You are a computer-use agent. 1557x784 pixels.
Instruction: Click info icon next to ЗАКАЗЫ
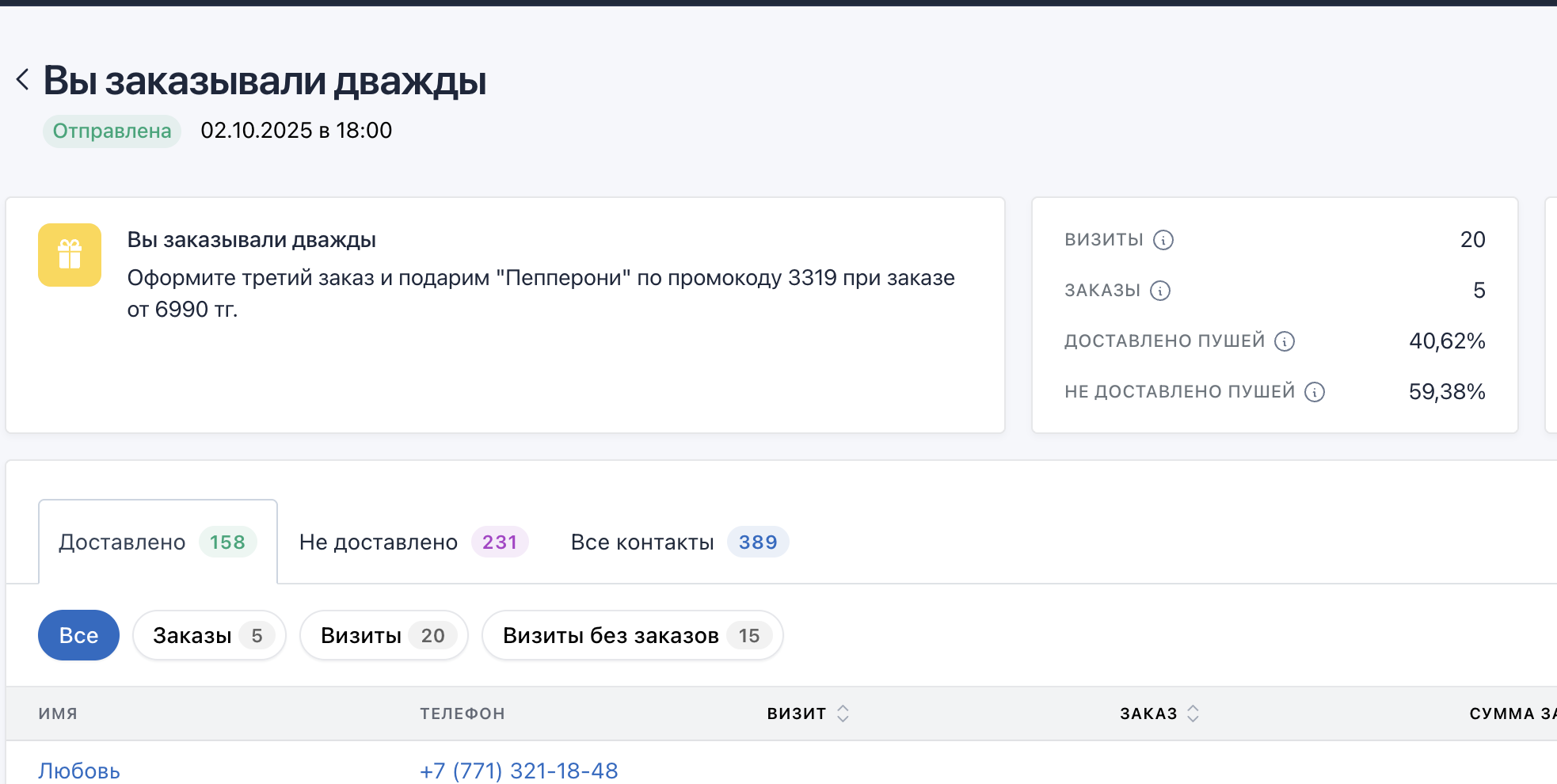pos(1159,291)
